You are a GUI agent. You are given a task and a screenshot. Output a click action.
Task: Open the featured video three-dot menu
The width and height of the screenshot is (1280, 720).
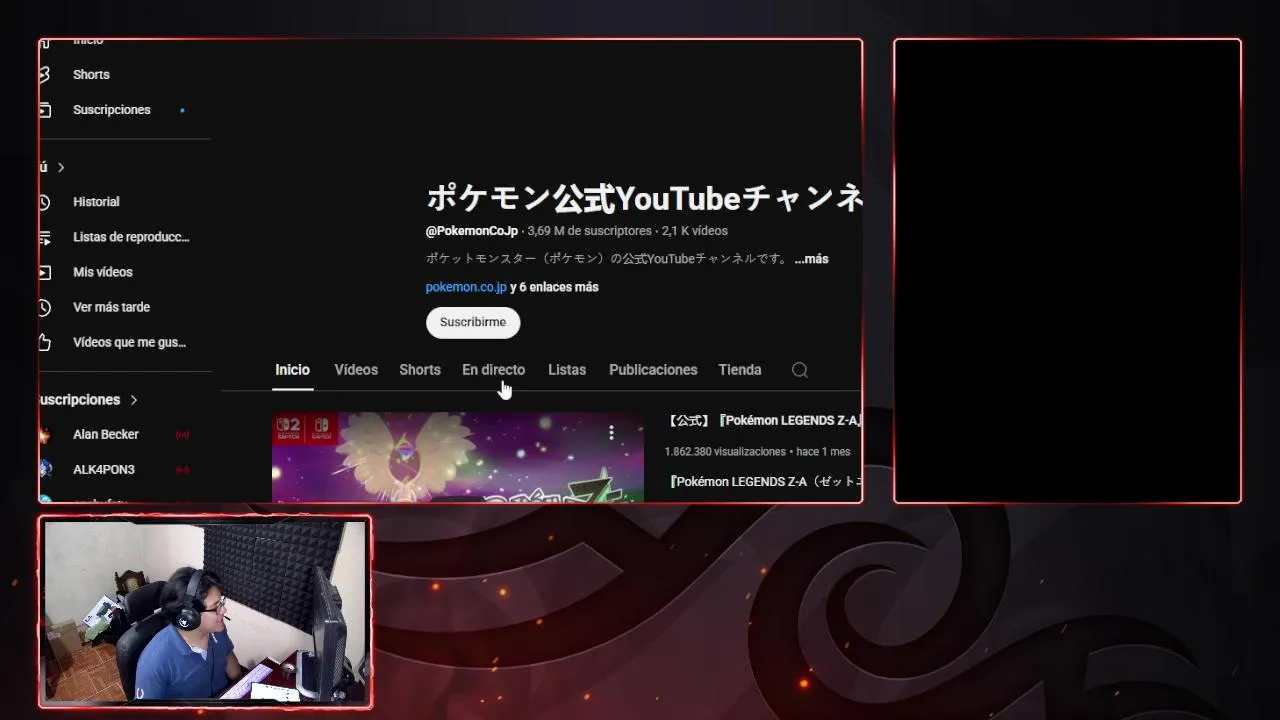pyautogui.click(x=611, y=433)
